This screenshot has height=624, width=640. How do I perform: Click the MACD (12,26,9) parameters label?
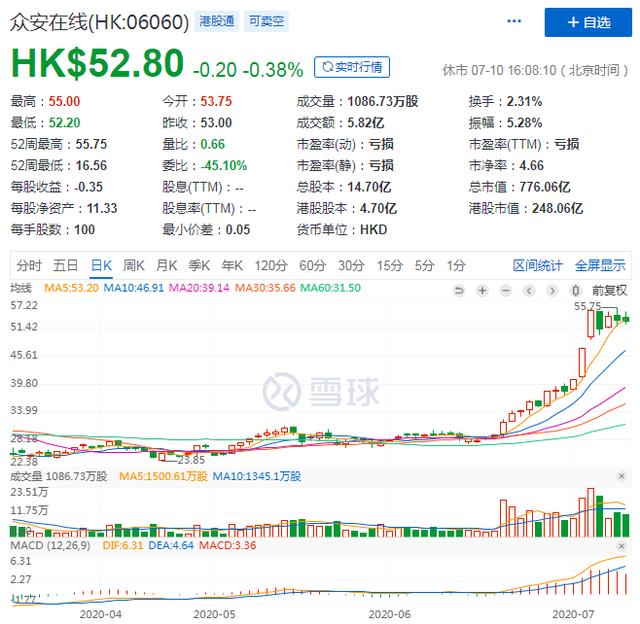tap(50, 546)
